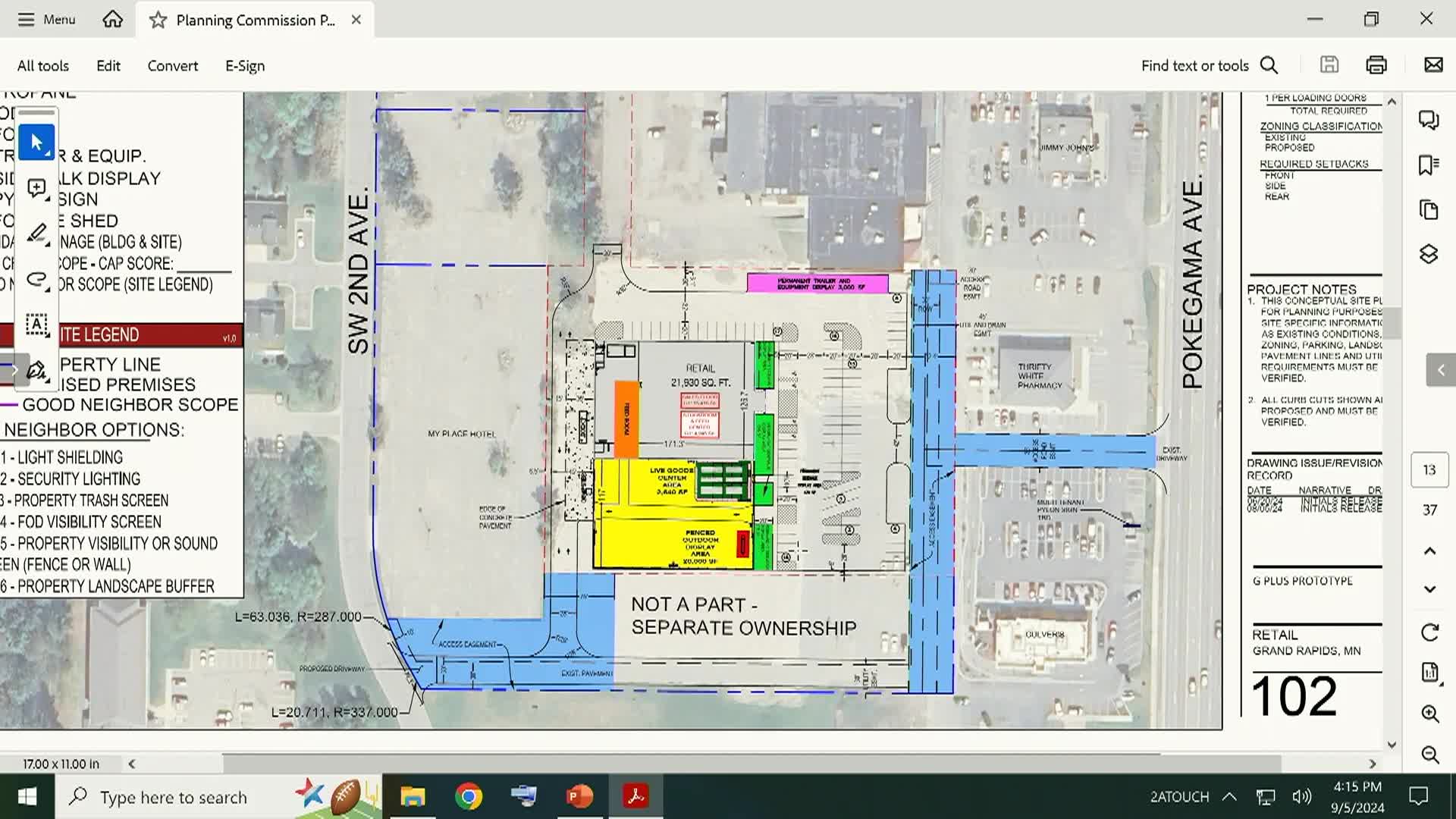
Task: Open the Convert menu
Action: [x=173, y=66]
